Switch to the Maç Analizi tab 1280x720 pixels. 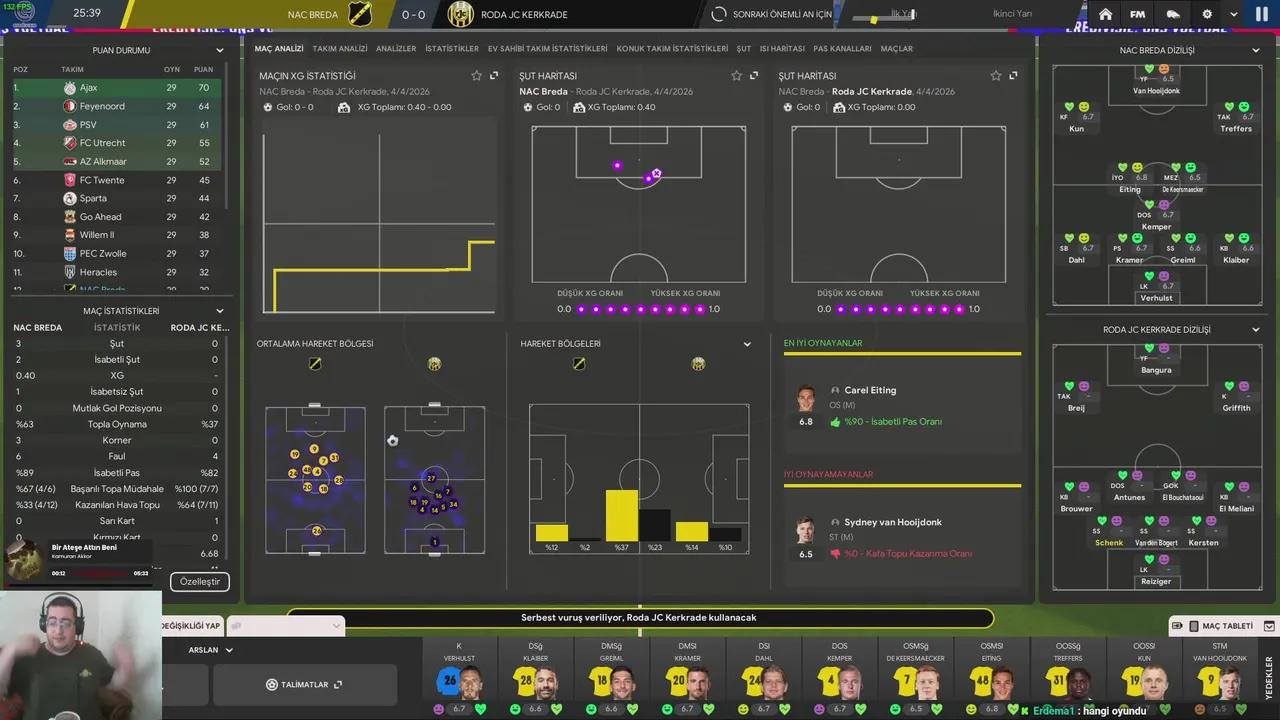pos(279,48)
